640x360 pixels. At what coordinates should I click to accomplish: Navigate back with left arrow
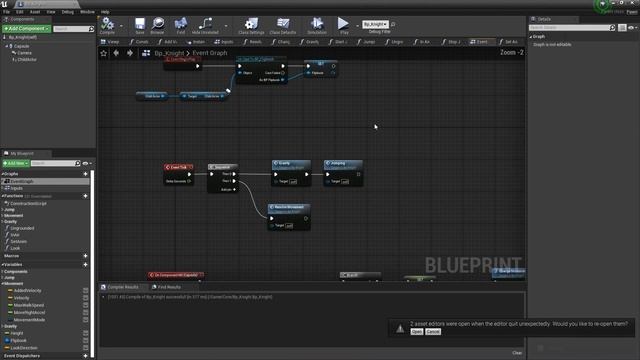[116, 53]
